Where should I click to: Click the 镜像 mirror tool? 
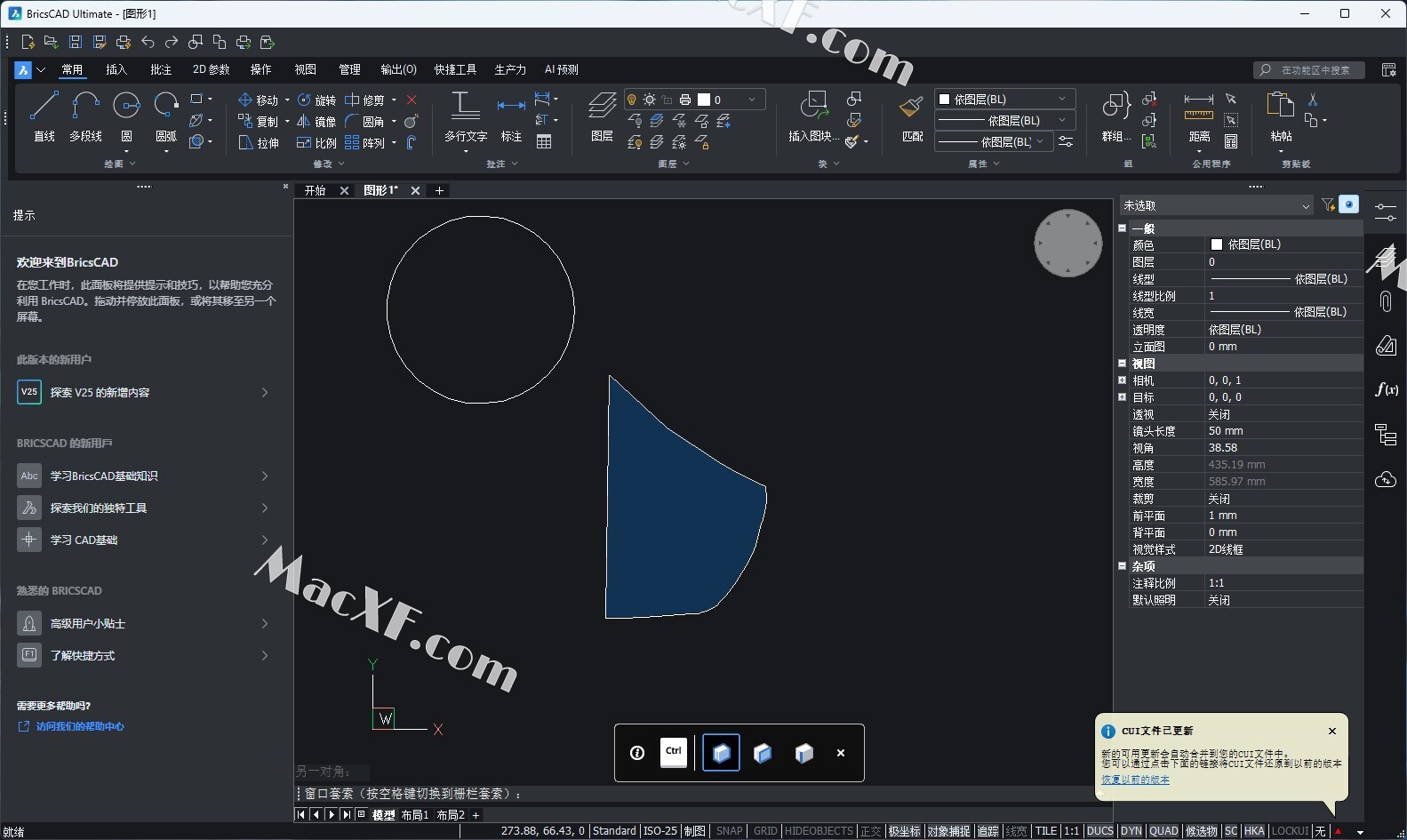316,121
